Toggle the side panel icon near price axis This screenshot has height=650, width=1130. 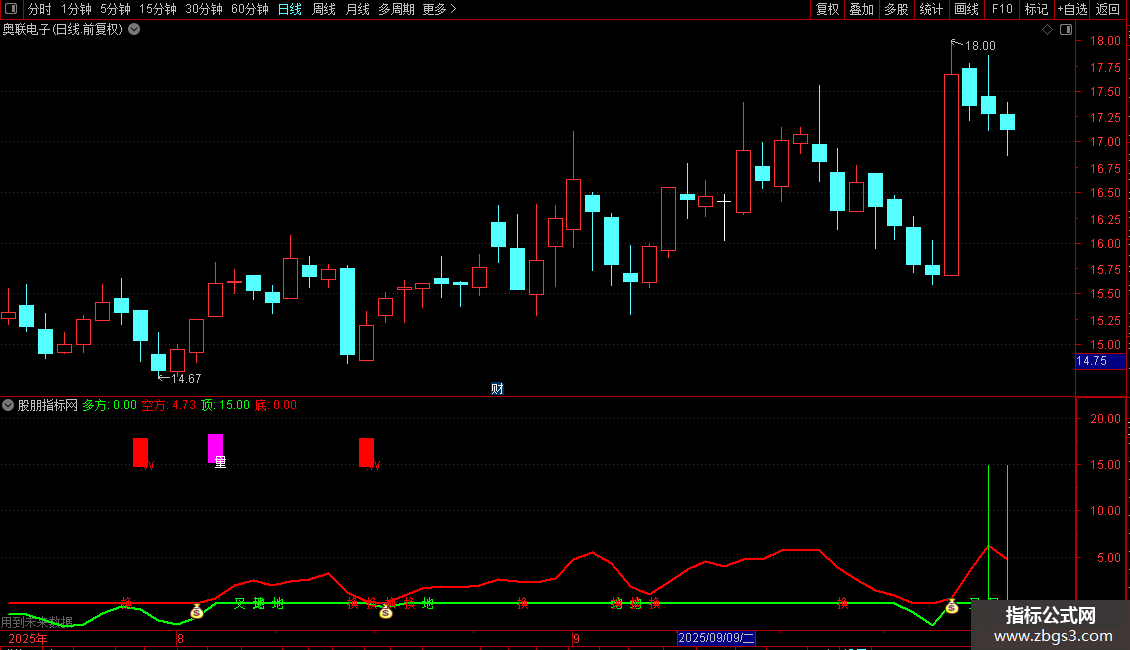pyautogui.click(x=1066, y=30)
